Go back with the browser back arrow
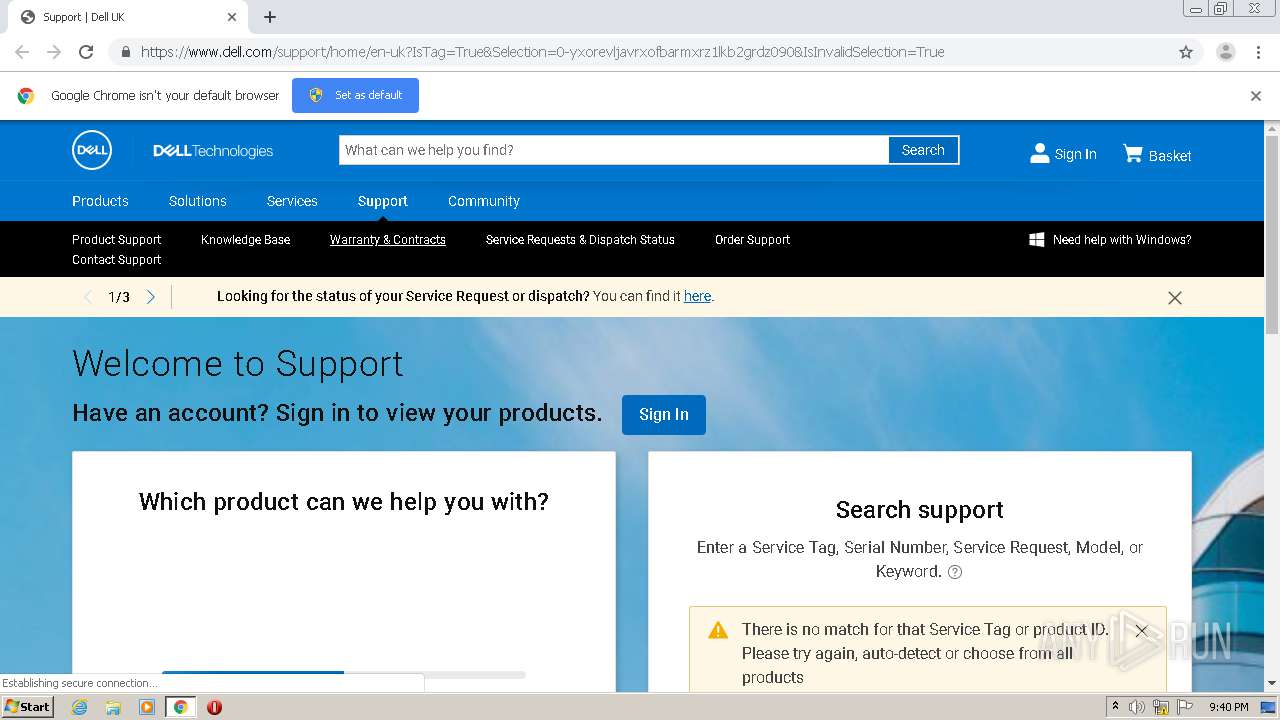The image size is (1280, 720). [22, 52]
